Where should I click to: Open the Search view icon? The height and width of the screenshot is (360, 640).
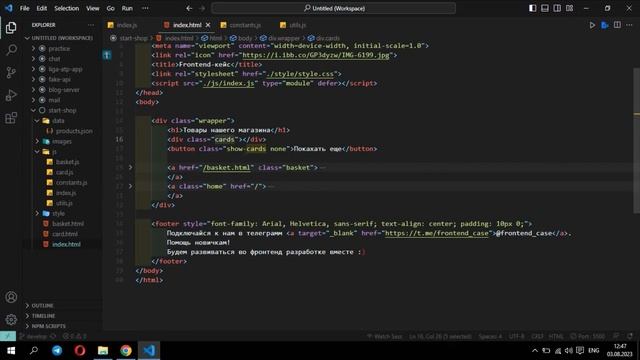pyautogui.click(x=11, y=50)
